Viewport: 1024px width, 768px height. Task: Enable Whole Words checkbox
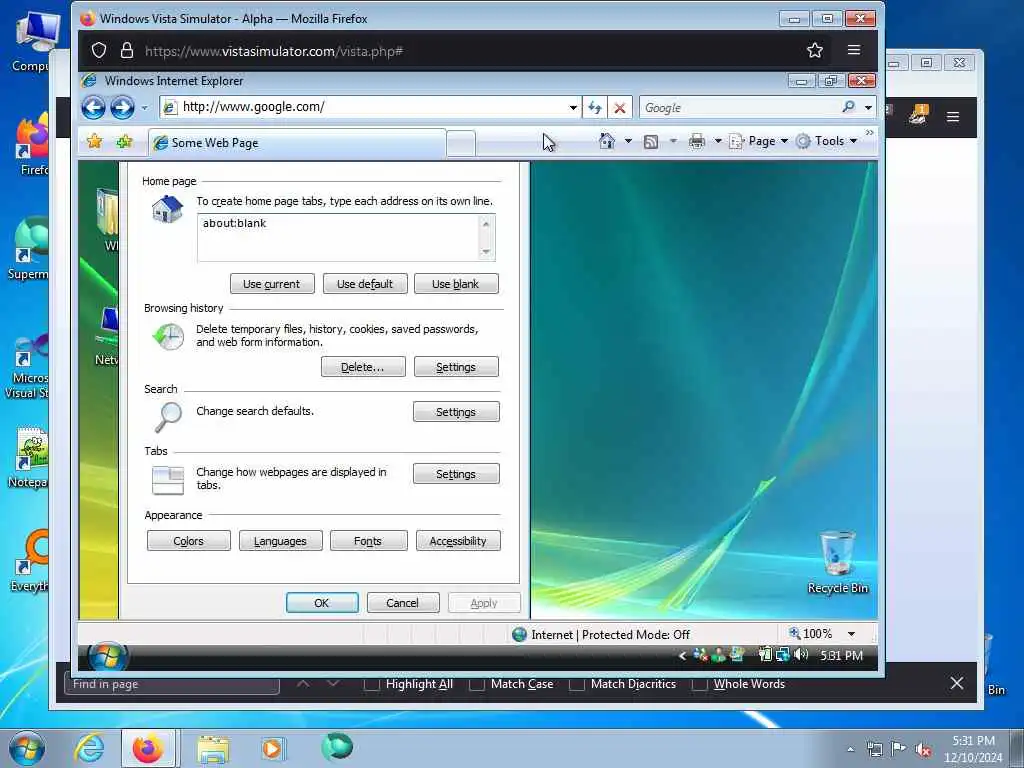(x=699, y=684)
